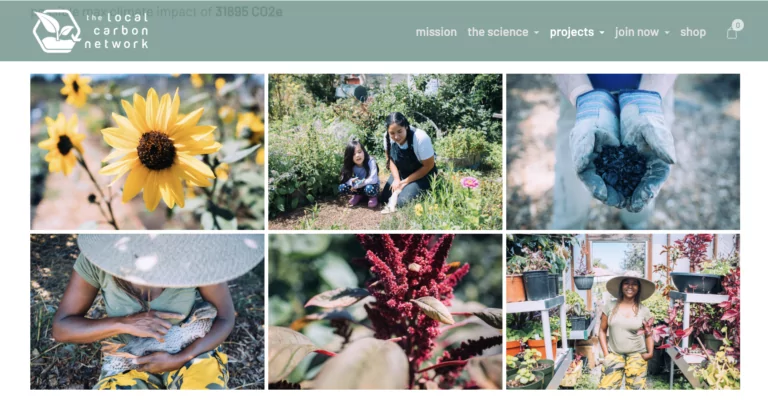Open the woman holding chicken photo
768x411 pixels.
coord(147,312)
